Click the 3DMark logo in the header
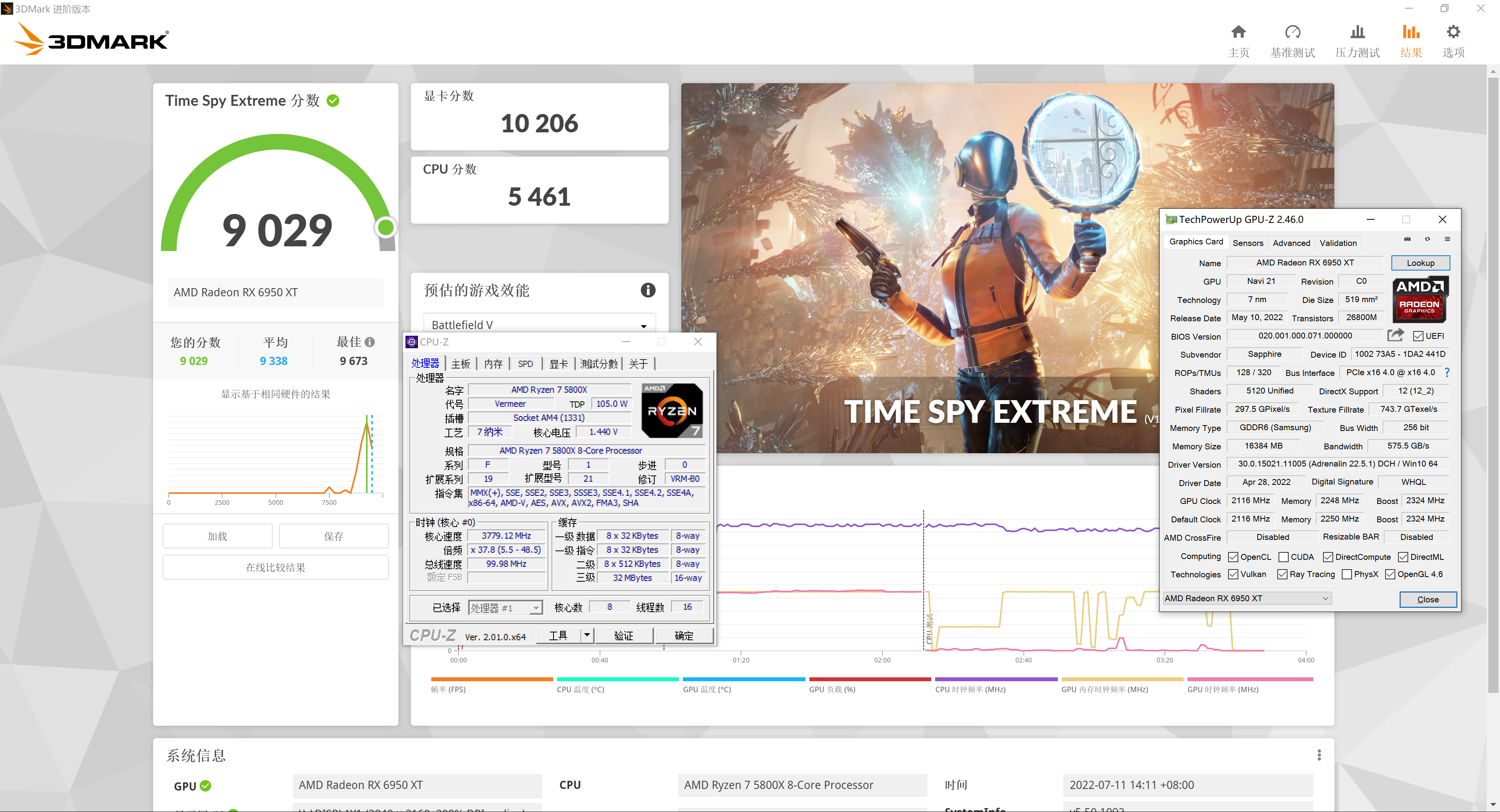 (91, 38)
